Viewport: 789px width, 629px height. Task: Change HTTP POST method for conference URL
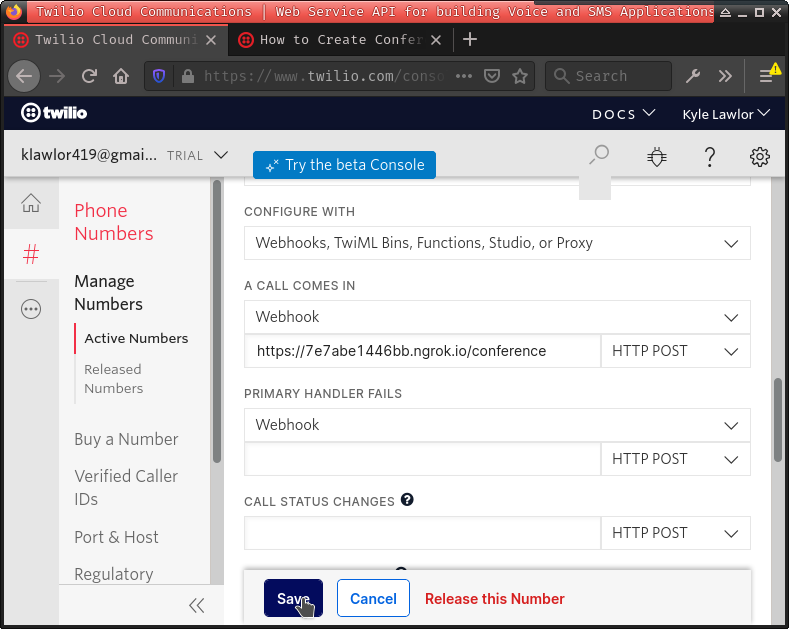pos(675,351)
